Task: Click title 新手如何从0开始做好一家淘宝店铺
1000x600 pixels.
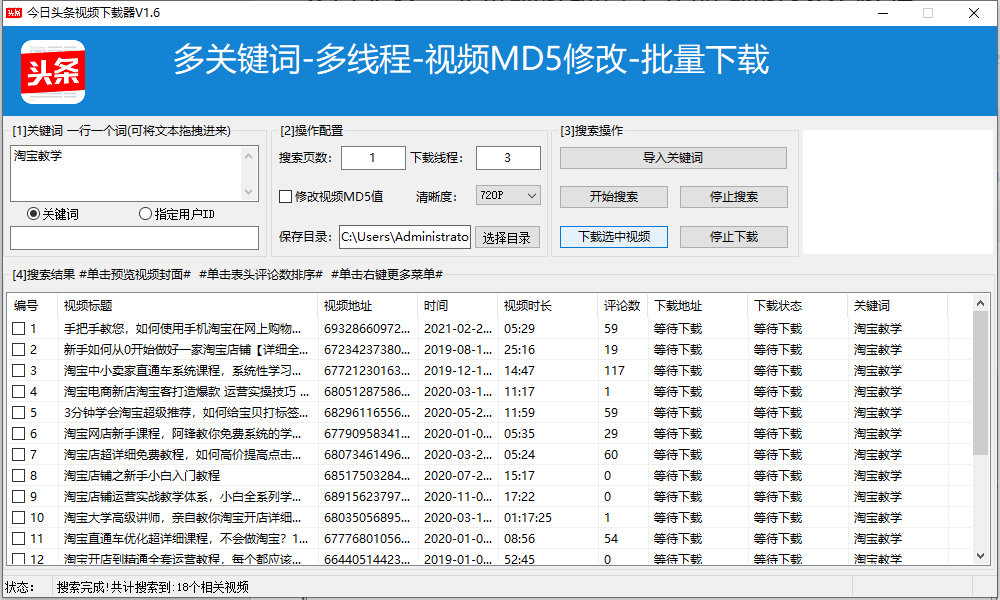Action: pos(186,349)
